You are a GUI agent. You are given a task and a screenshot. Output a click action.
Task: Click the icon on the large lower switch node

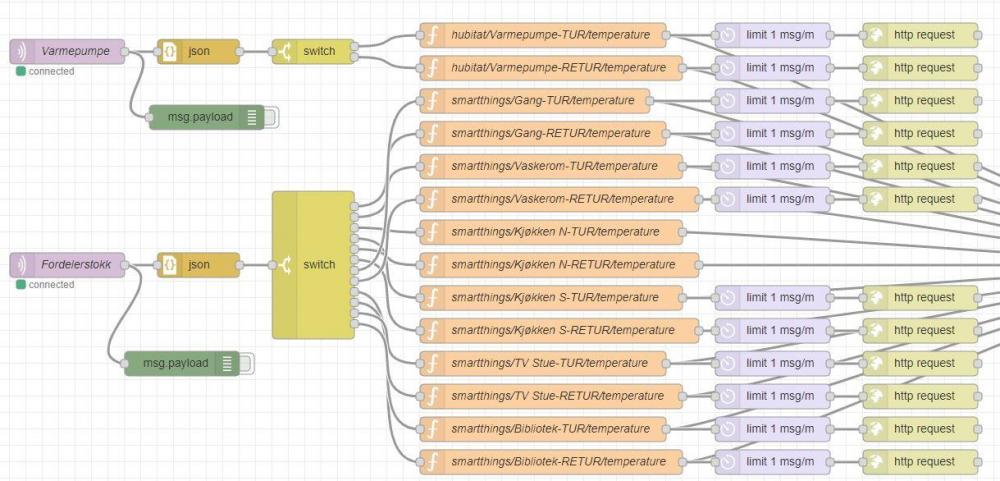[x=285, y=265]
